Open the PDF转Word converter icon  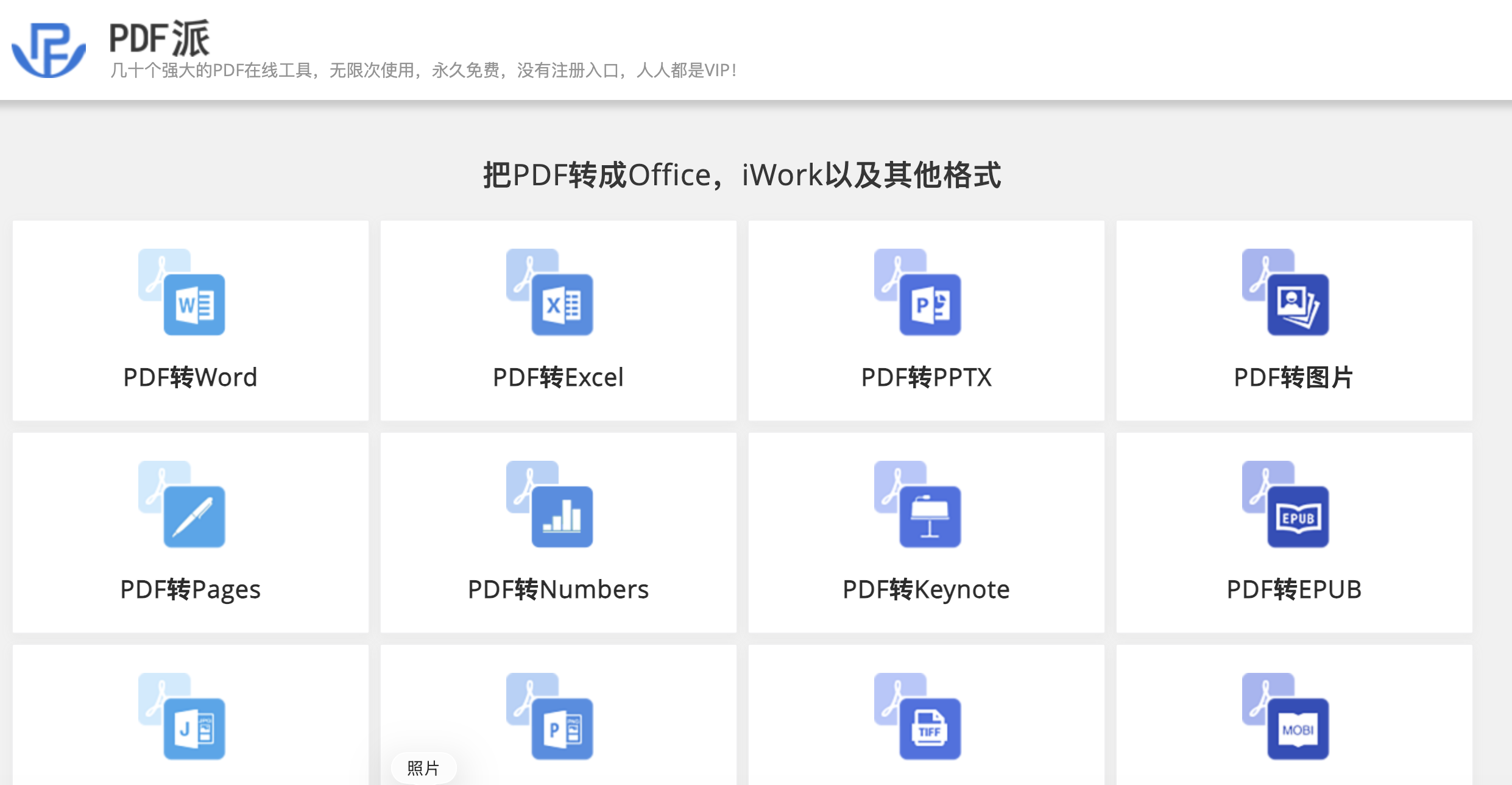point(182,291)
